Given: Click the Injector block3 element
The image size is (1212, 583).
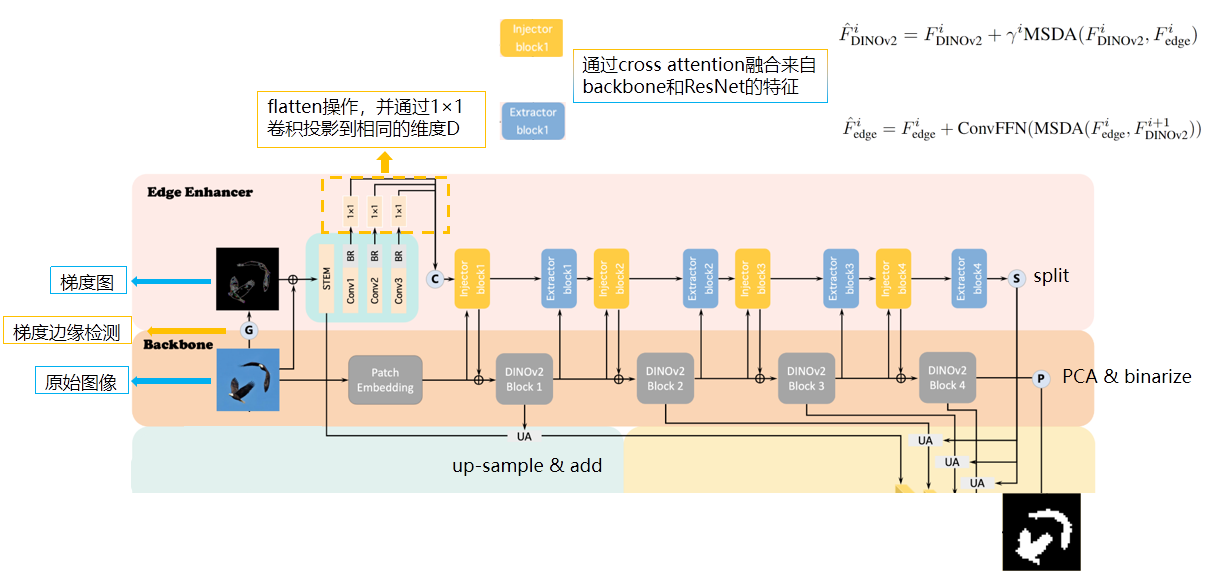Looking at the screenshot, I should pyautogui.click(x=753, y=279).
